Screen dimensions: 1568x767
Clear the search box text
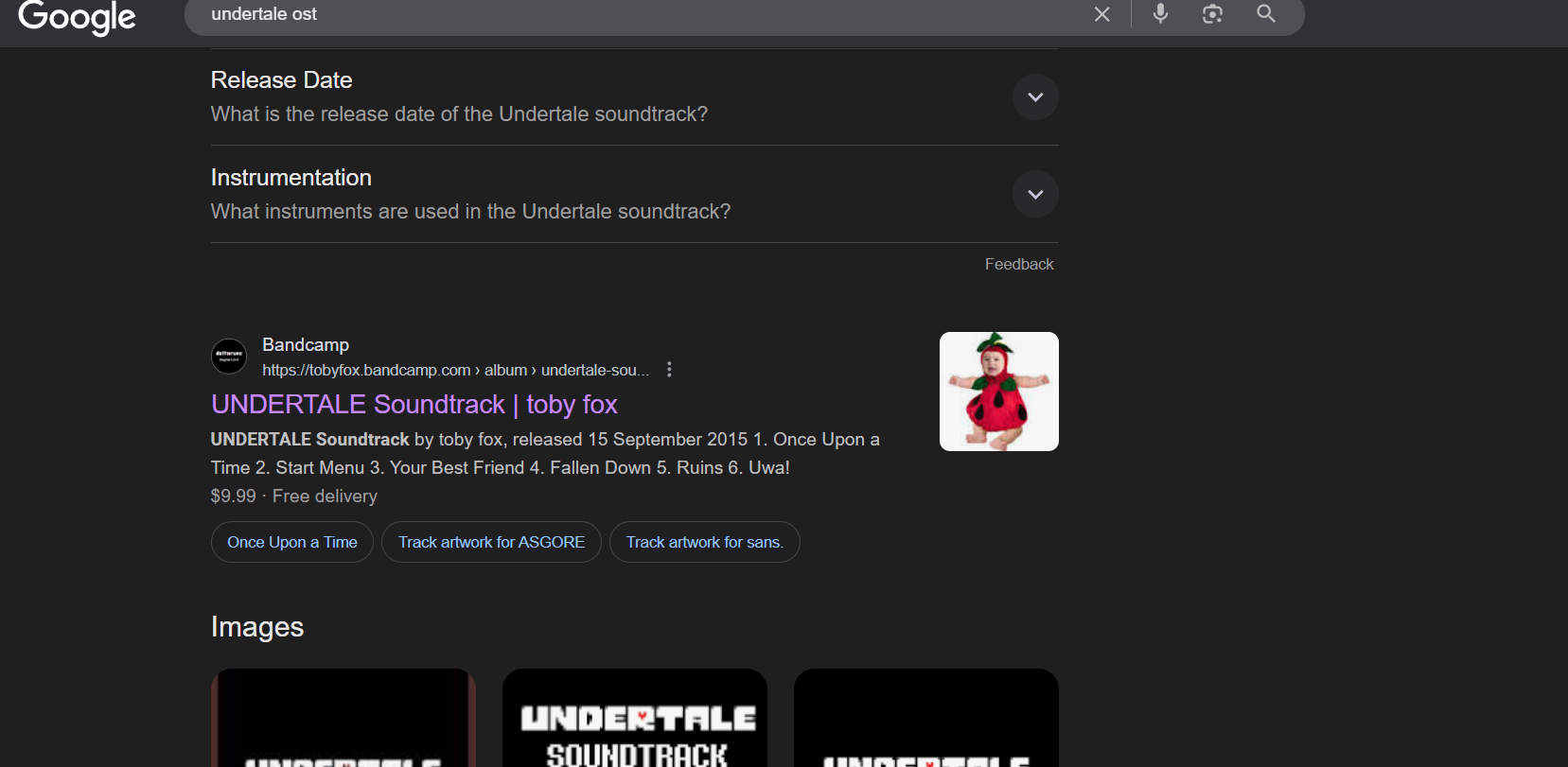(x=1102, y=14)
